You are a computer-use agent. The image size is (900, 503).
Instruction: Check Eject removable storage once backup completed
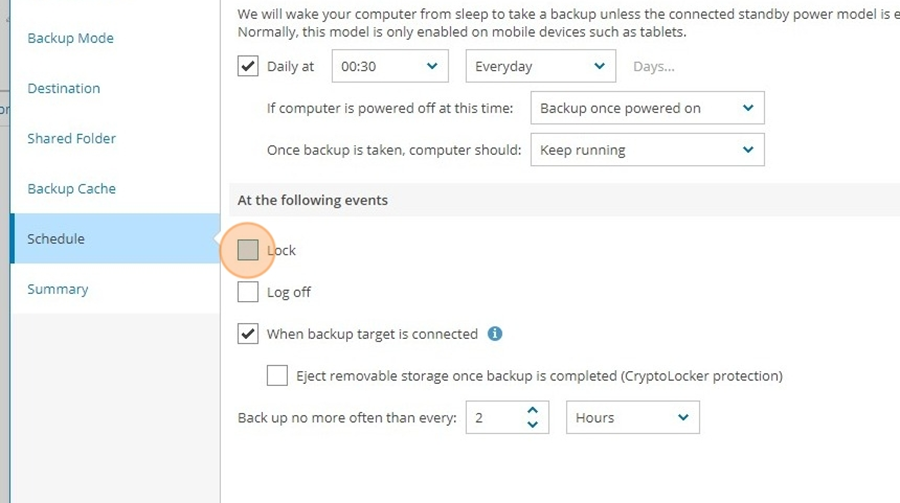pyautogui.click(x=277, y=376)
